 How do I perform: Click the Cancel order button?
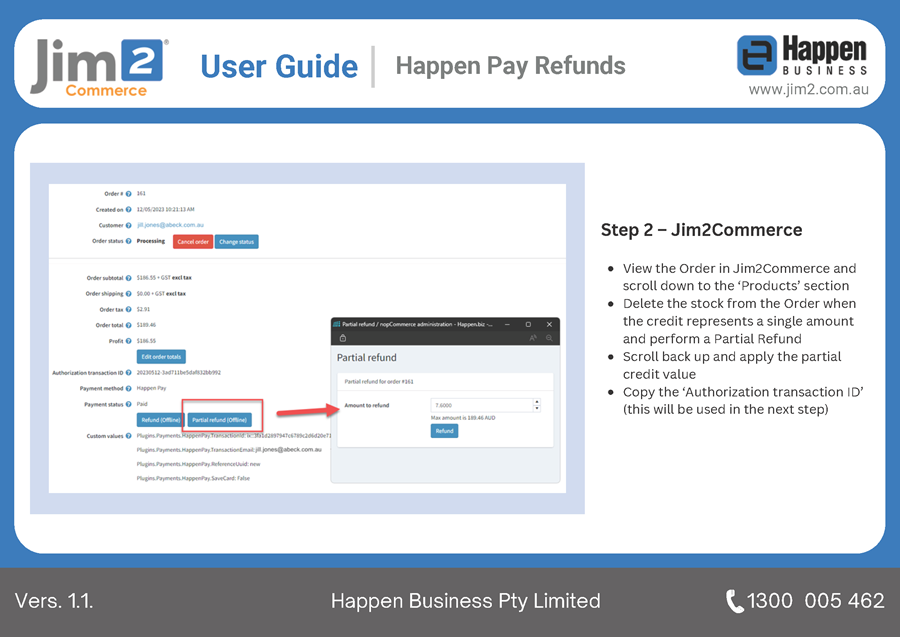[x=193, y=242]
